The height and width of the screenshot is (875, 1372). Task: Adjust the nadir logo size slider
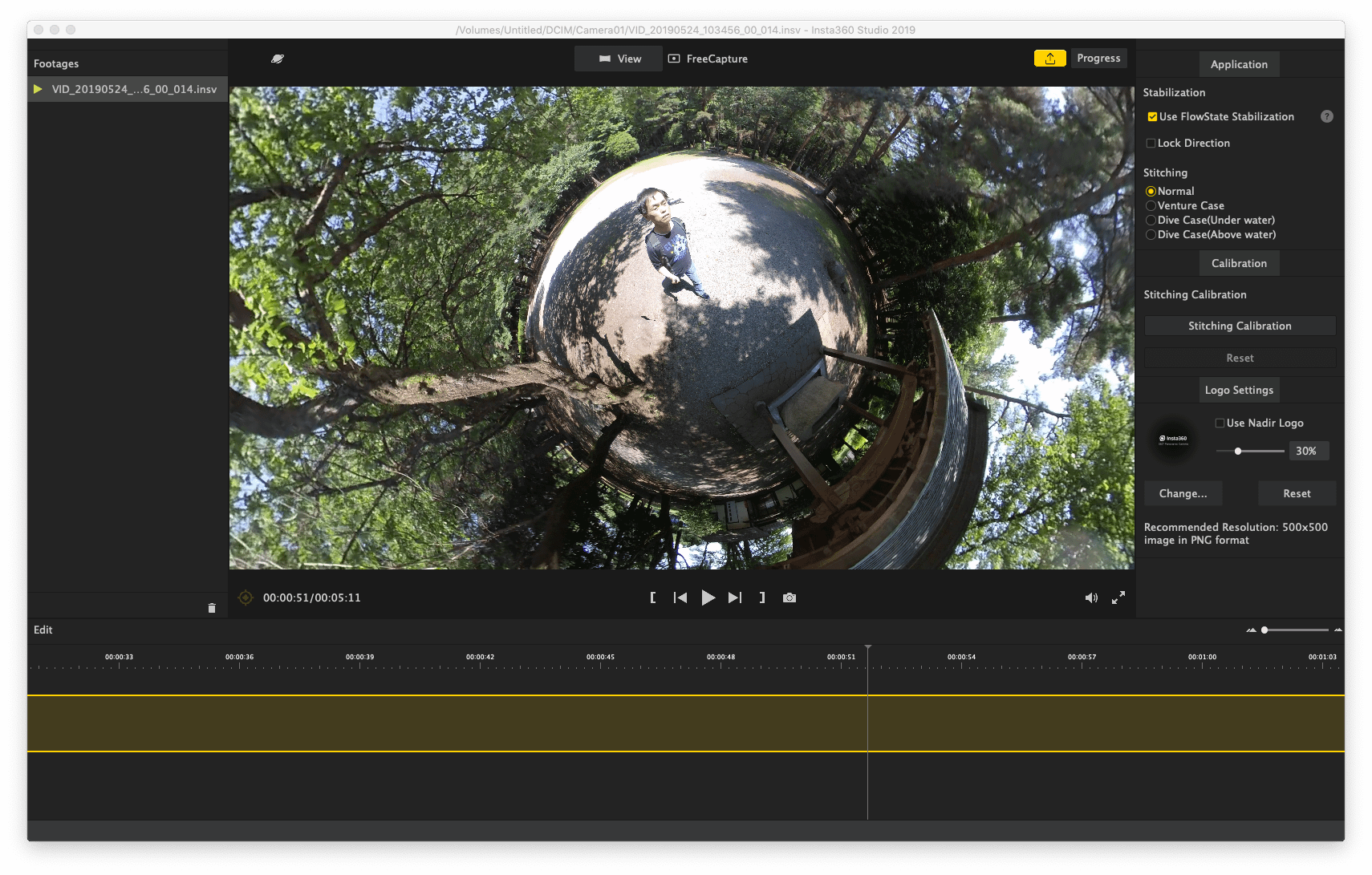tap(1238, 452)
